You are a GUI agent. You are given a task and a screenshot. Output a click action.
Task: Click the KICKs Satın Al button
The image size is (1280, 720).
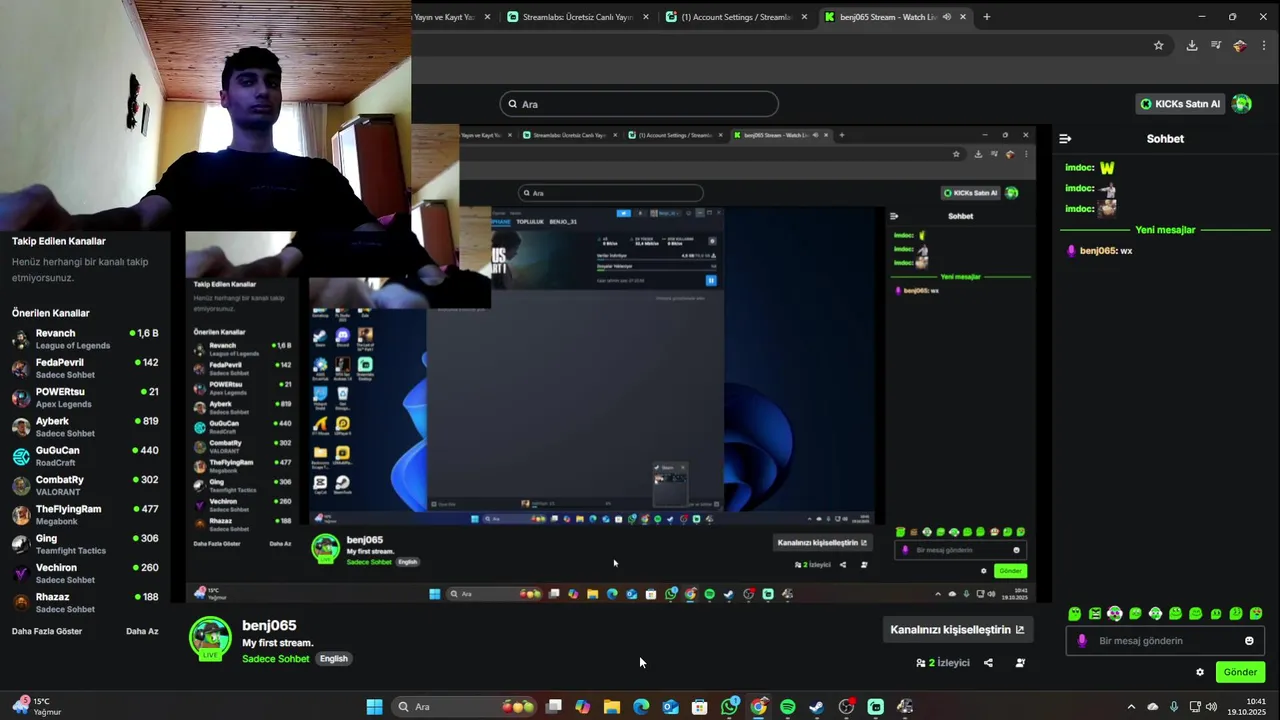[1182, 104]
